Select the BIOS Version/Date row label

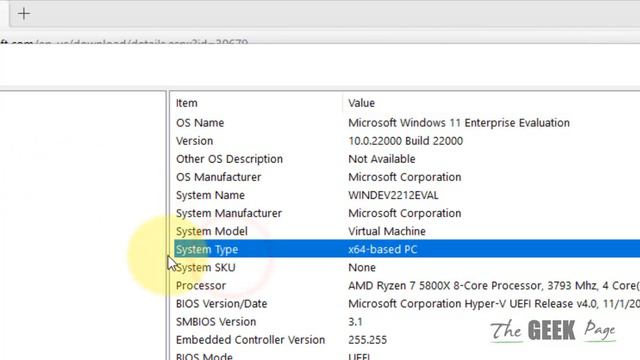pos(221,304)
